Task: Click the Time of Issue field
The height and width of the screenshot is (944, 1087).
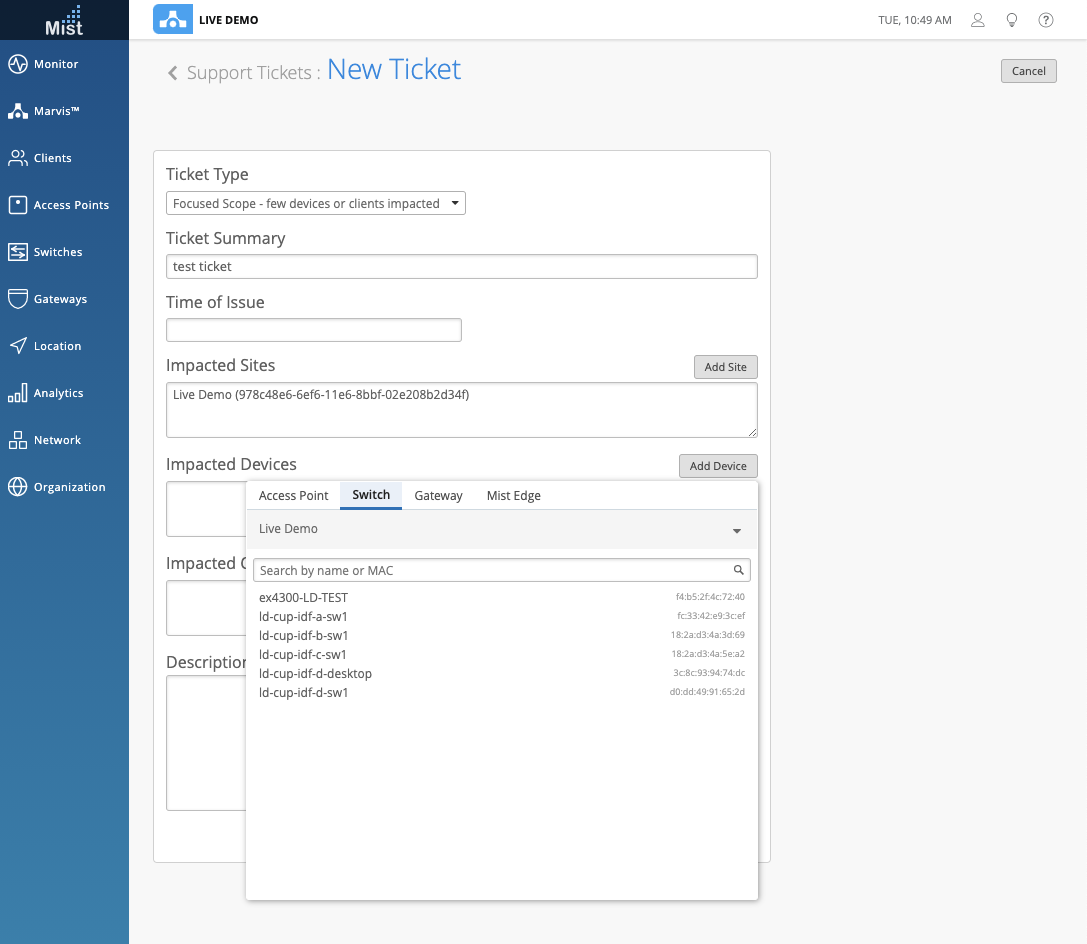Action: tap(314, 330)
